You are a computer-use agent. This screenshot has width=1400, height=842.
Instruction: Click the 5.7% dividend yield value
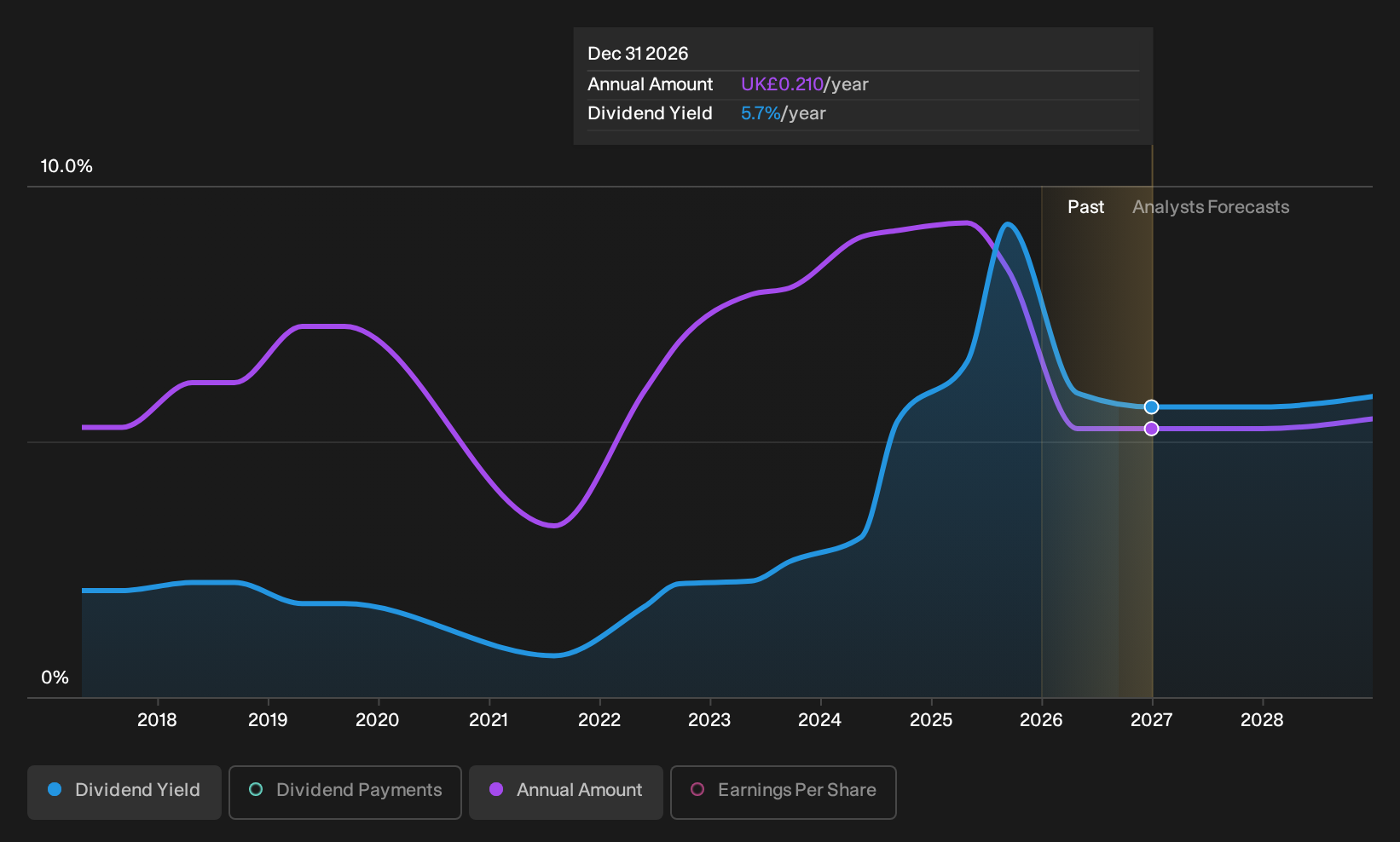point(761,113)
